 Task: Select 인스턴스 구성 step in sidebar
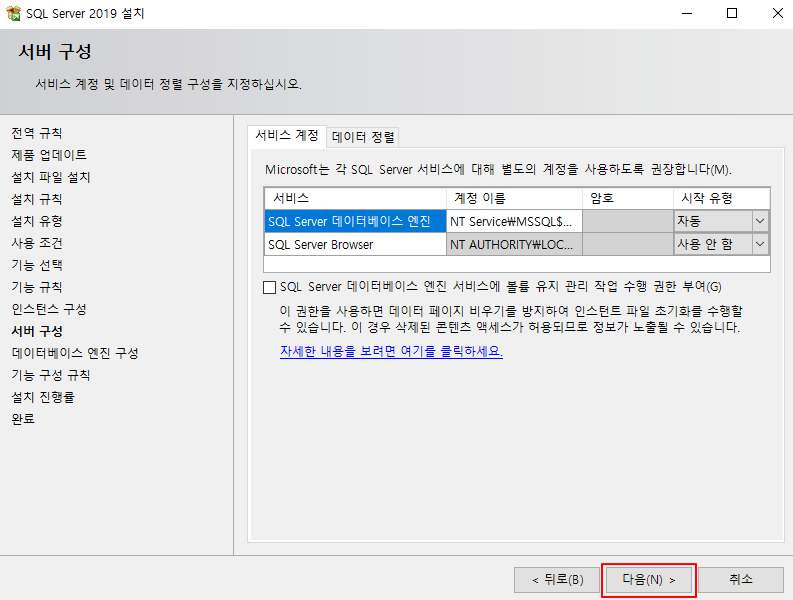pyautogui.click(x=49, y=309)
